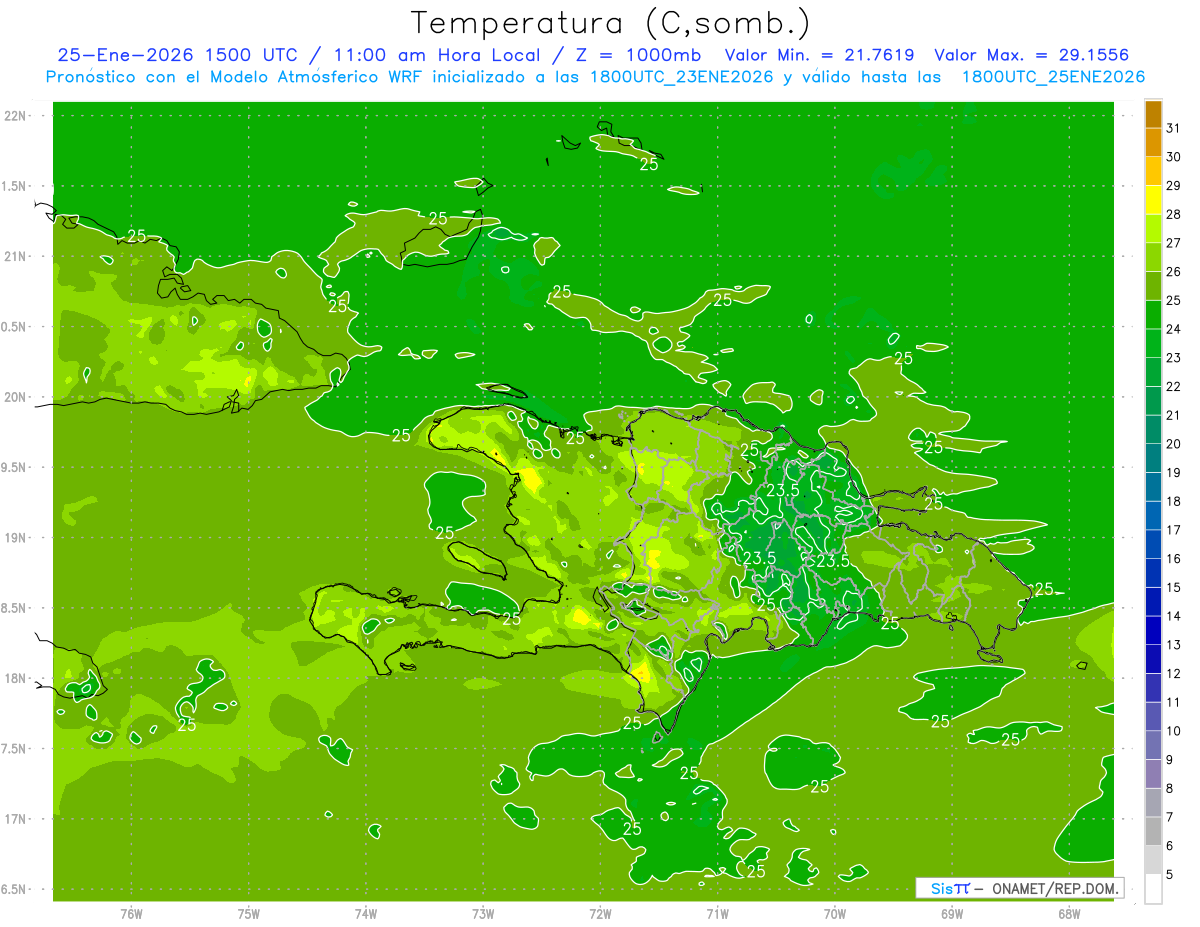Click the 74W longitude axis label
The width and height of the screenshot is (1200, 927).
[x=366, y=914]
